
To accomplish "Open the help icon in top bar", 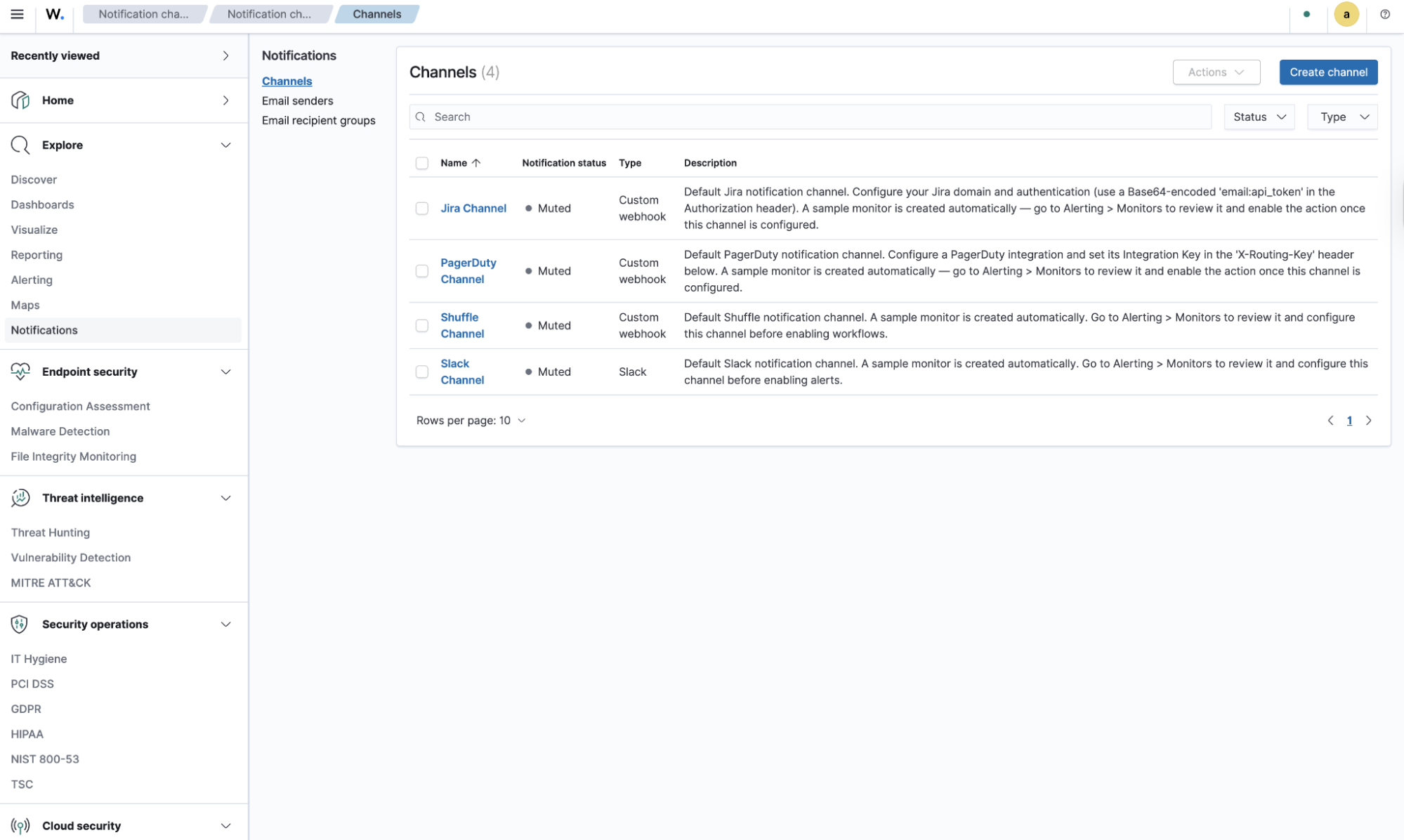I will pos(1384,14).
